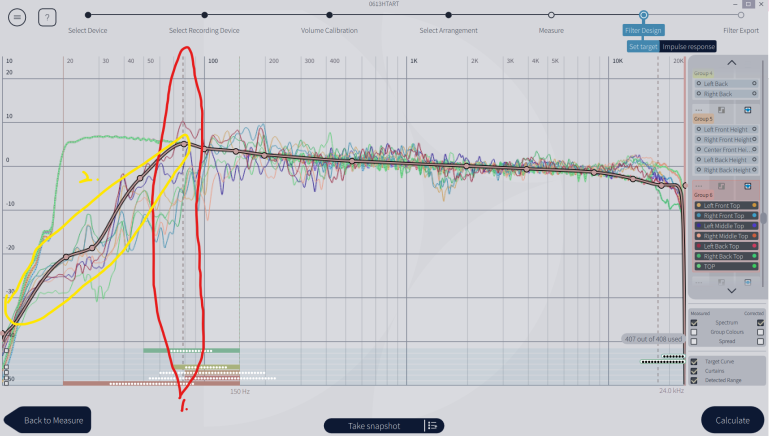This screenshot has width=769, height=436.
Task: Toggle the Detected Range checkbox
Action: pyautogui.click(x=696, y=381)
